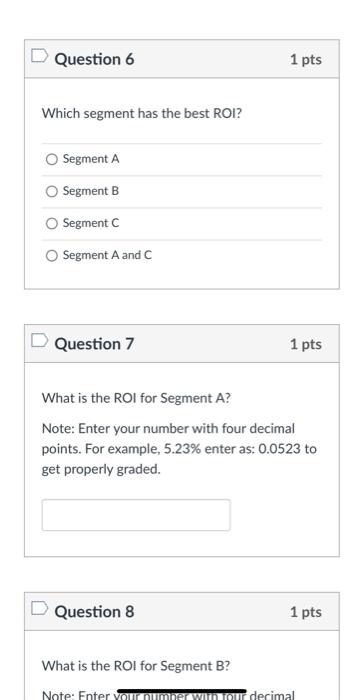Select the Segment A radio option
Image resolution: width=364 pixels, height=700 pixels.
(x=52, y=159)
